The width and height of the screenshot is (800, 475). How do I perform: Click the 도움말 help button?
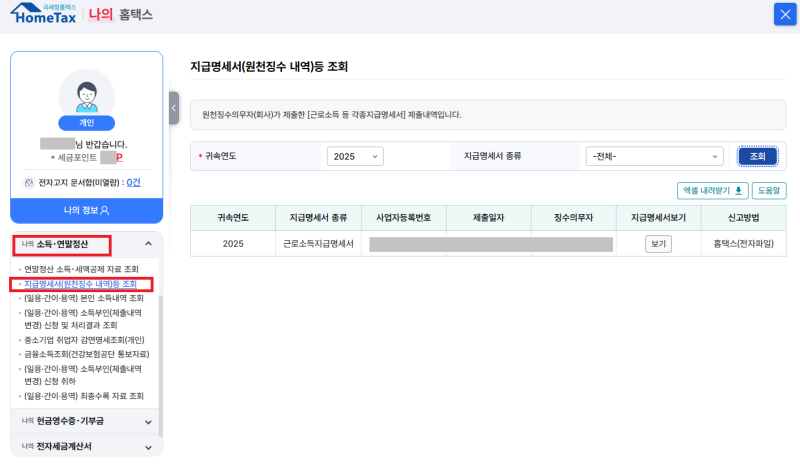coord(769,191)
